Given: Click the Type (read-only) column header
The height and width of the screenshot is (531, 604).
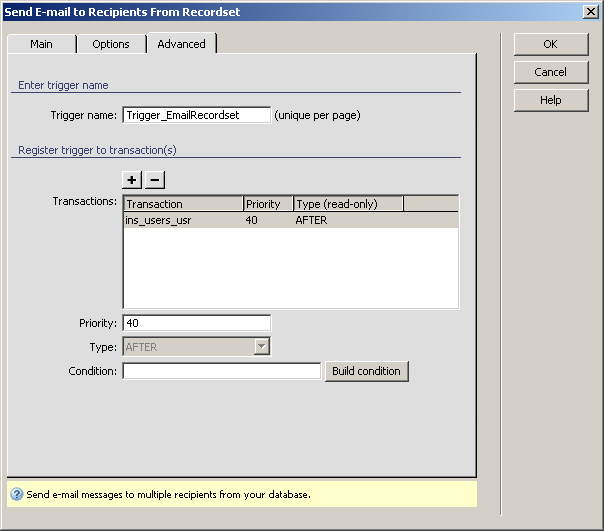Looking at the screenshot, I should [x=348, y=204].
